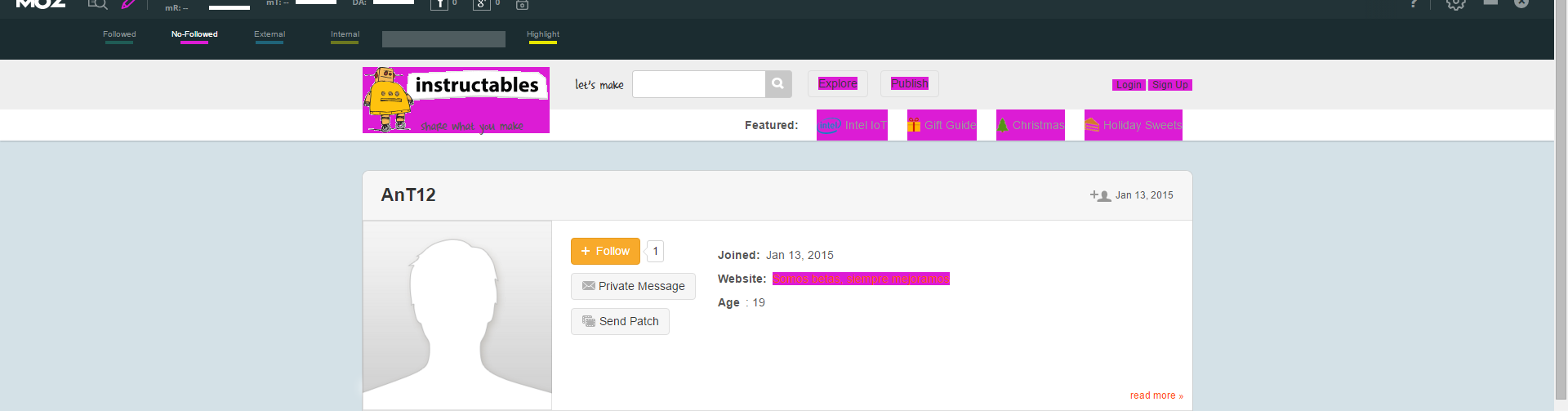
Task: Toggle Internal links highlighting
Action: (x=345, y=35)
